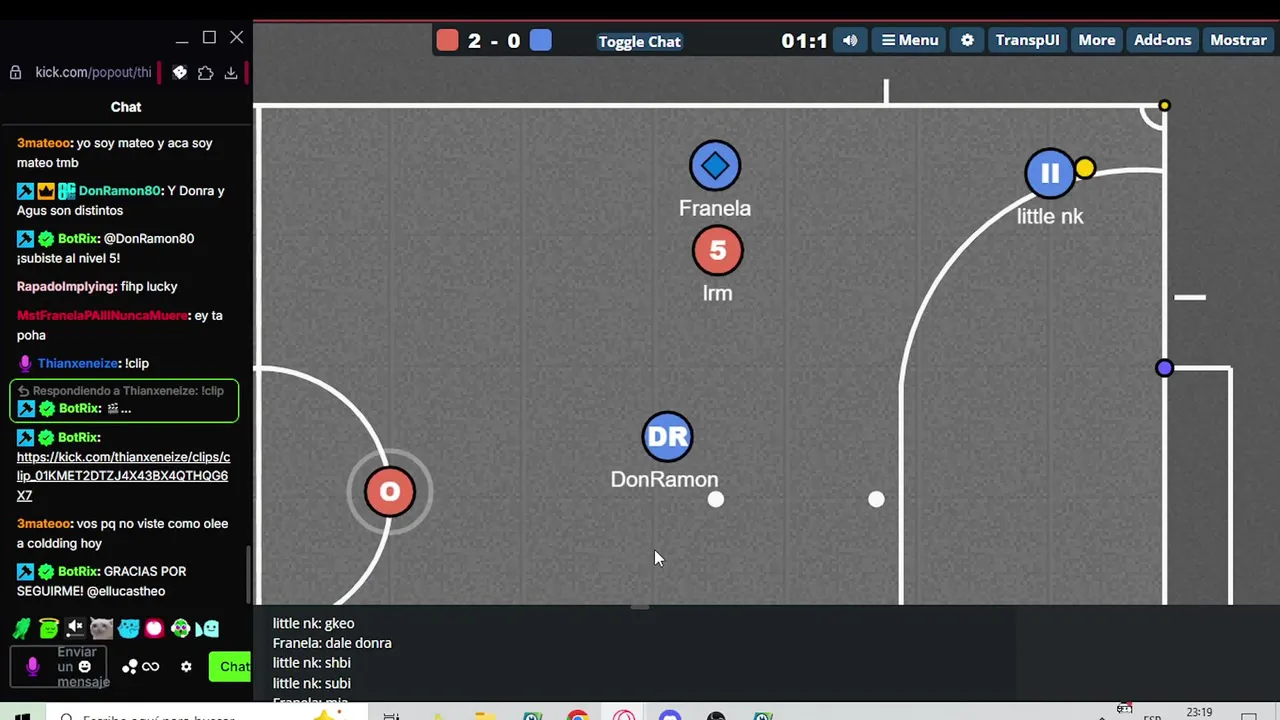
Task: Click the infinity symbol icon
Action: (x=151, y=667)
